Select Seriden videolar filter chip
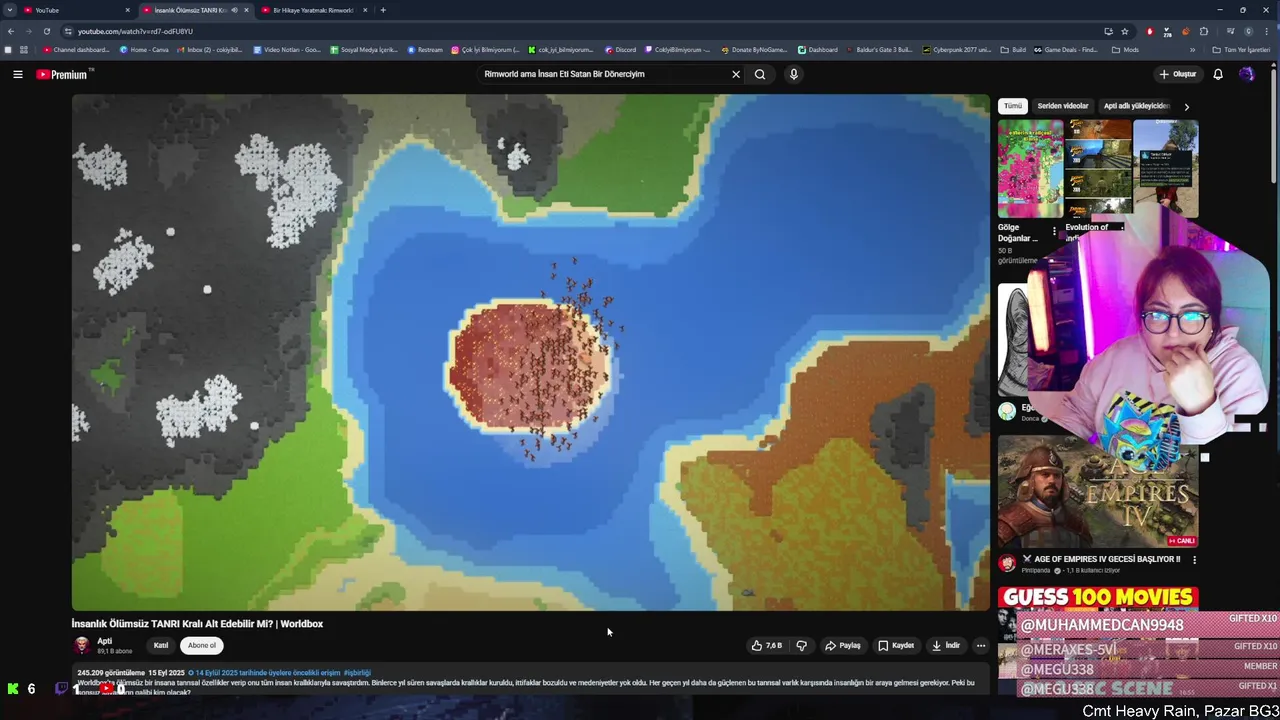This screenshot has height=720, width=1280. (x=1062, y=106)
